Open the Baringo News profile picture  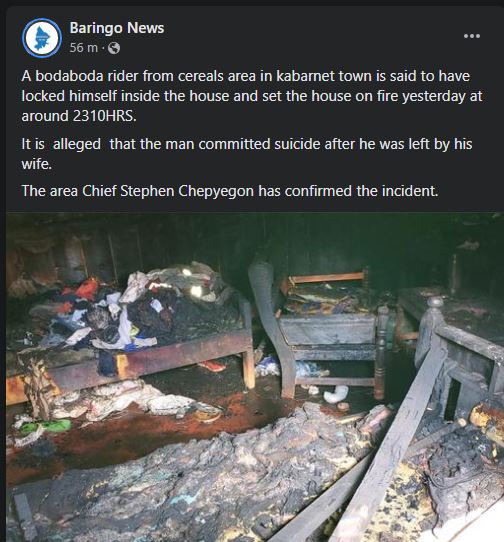[42, 38]
